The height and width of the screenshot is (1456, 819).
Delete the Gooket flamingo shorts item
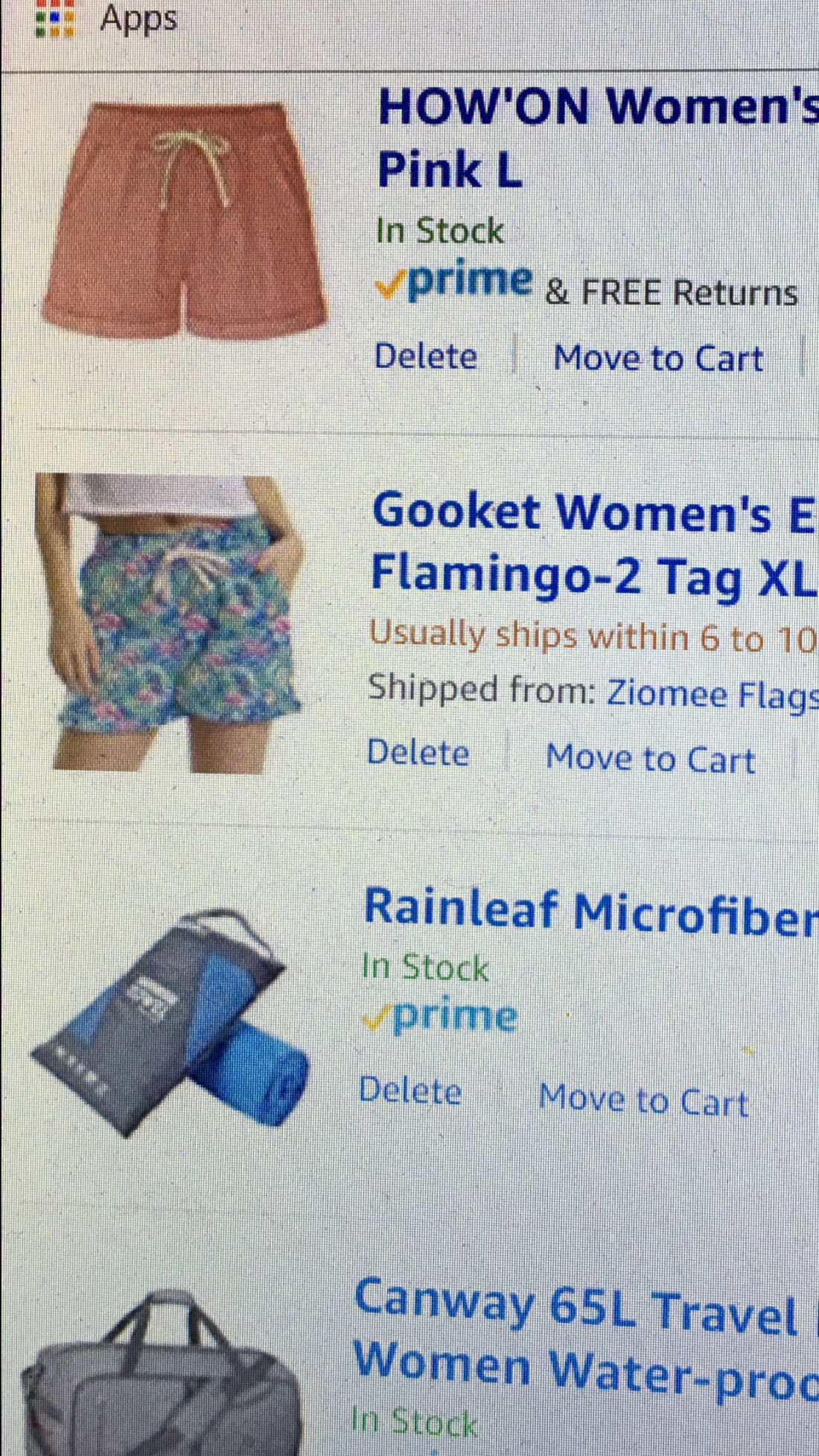(x=418, y=753)
